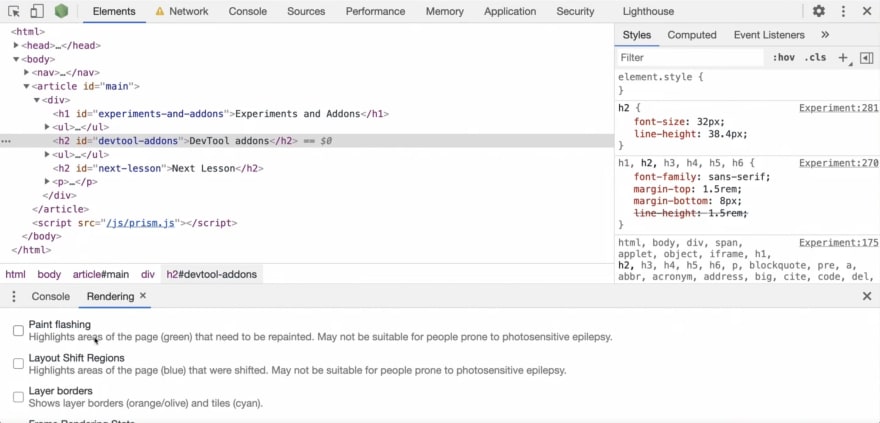Click the ellipsis beside the selected h2 row
Viewport: 880px width, 423px height.
click(x=6, y=141)
